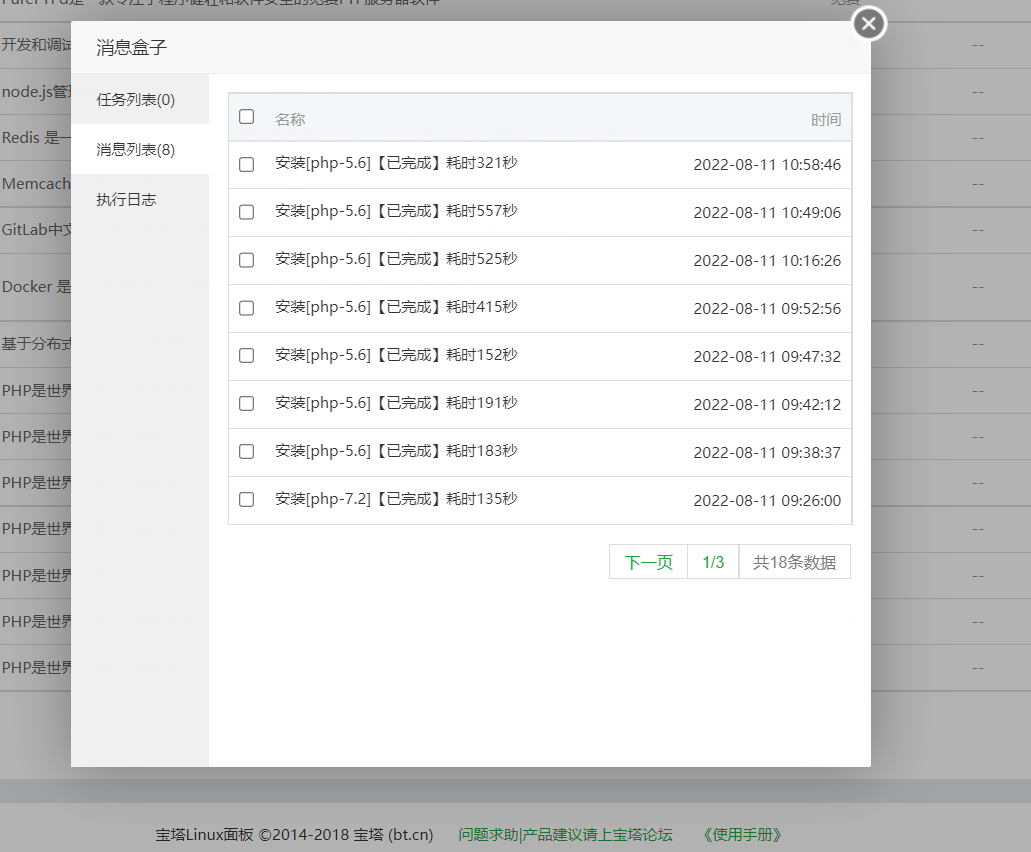Close the 消息盒子 dialog with X icon
1031x852 pixels.
[869, 24]
